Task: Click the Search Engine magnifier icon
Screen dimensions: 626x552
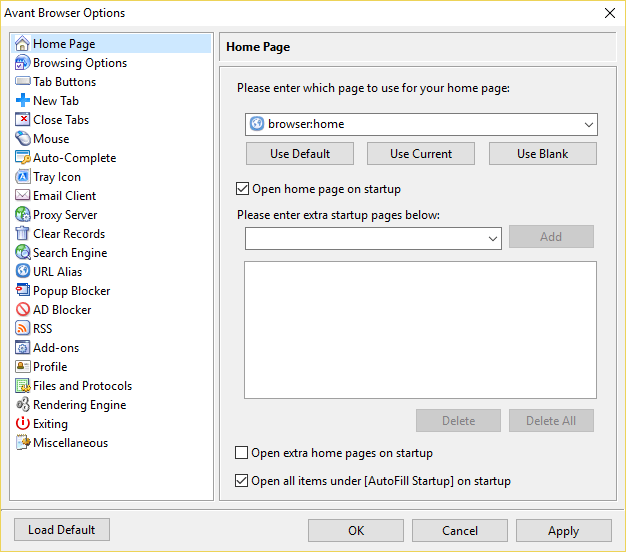Action: [22, 252]
